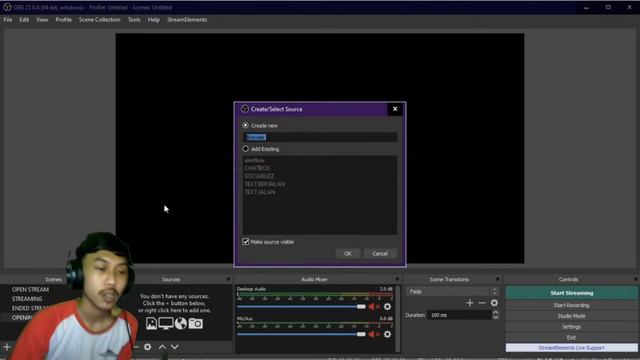Select TEXT BERJALAN in existing sources list

(x=264, y=184)
